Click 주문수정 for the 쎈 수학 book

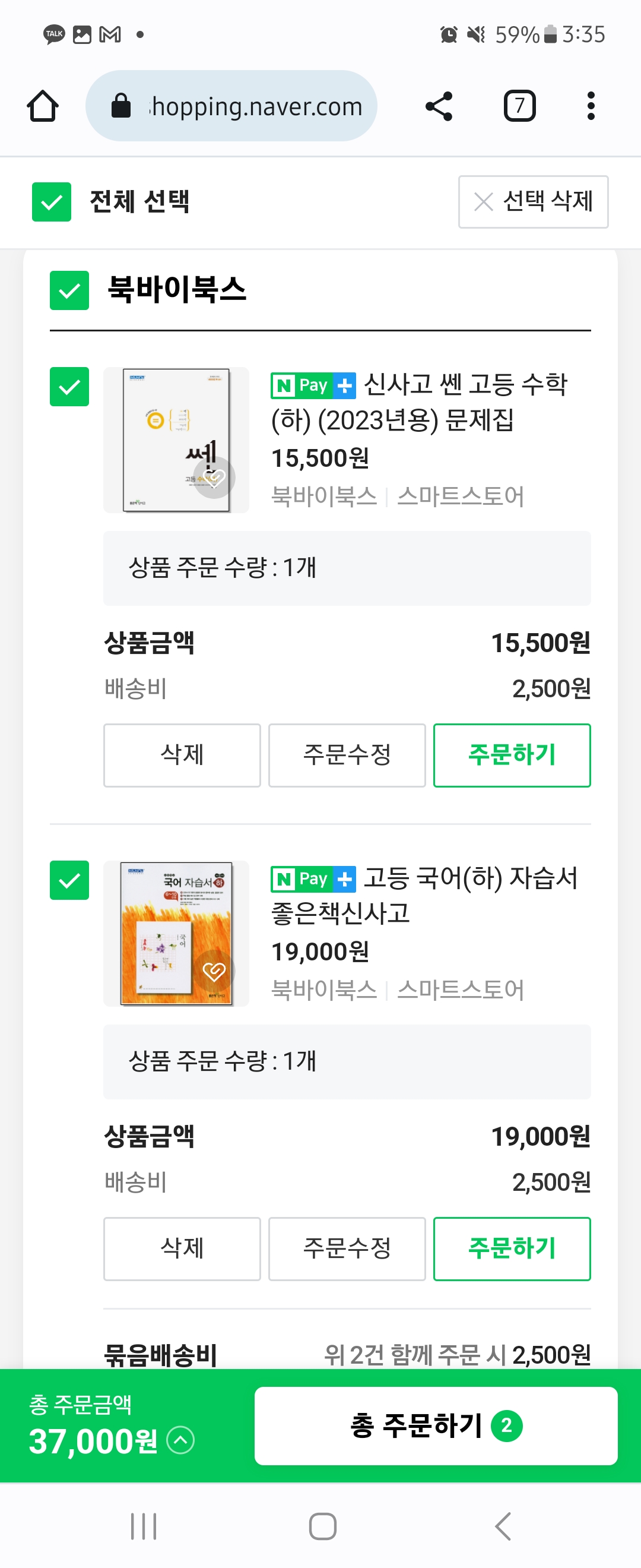347,755
